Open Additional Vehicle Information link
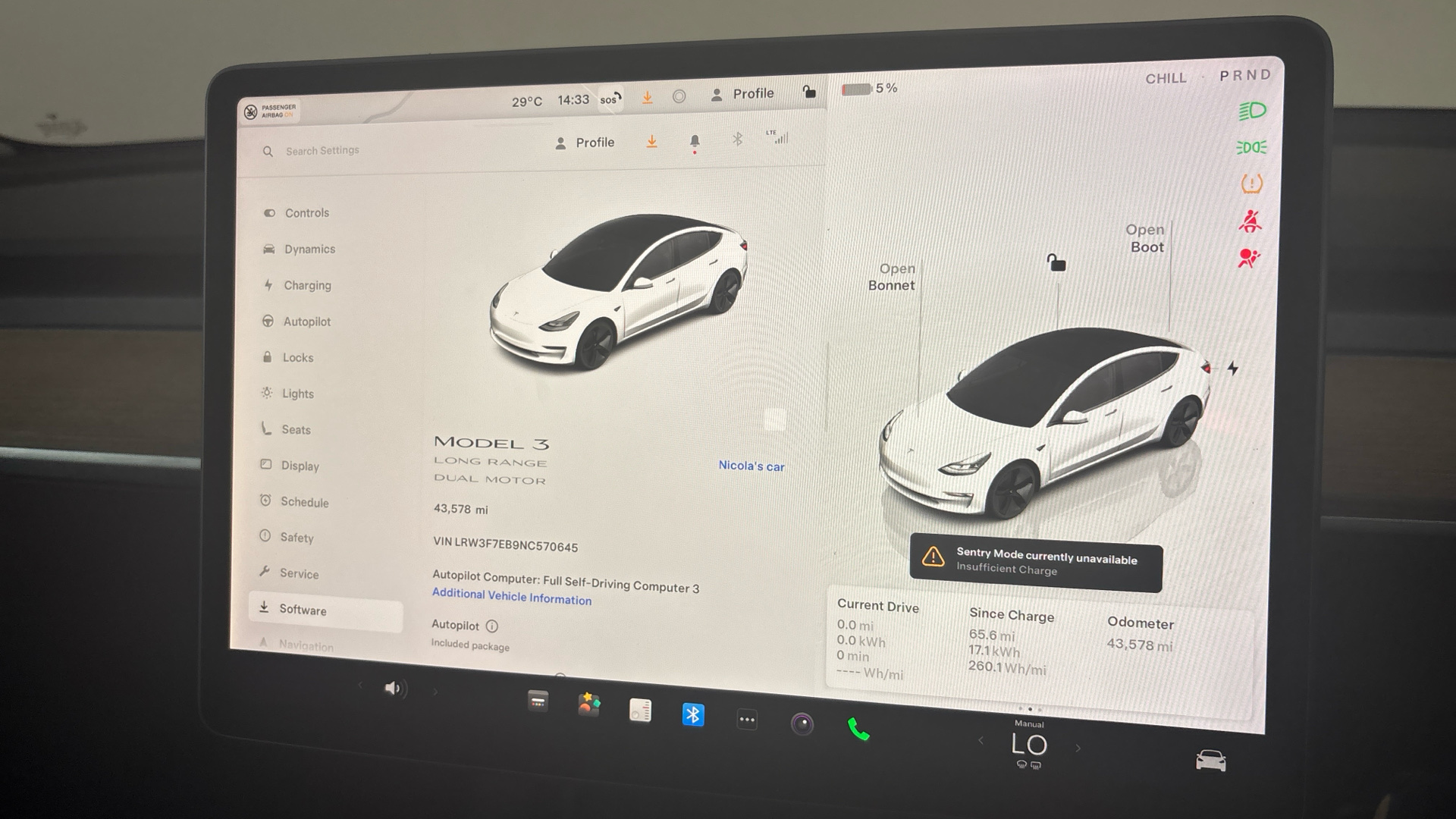This screenshot has height=819, width=1456. (512, 596)
